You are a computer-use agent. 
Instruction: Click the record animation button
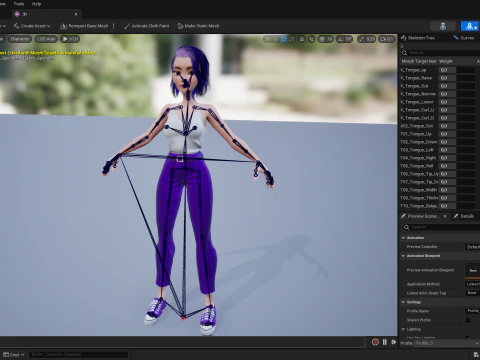pos(375,342)
